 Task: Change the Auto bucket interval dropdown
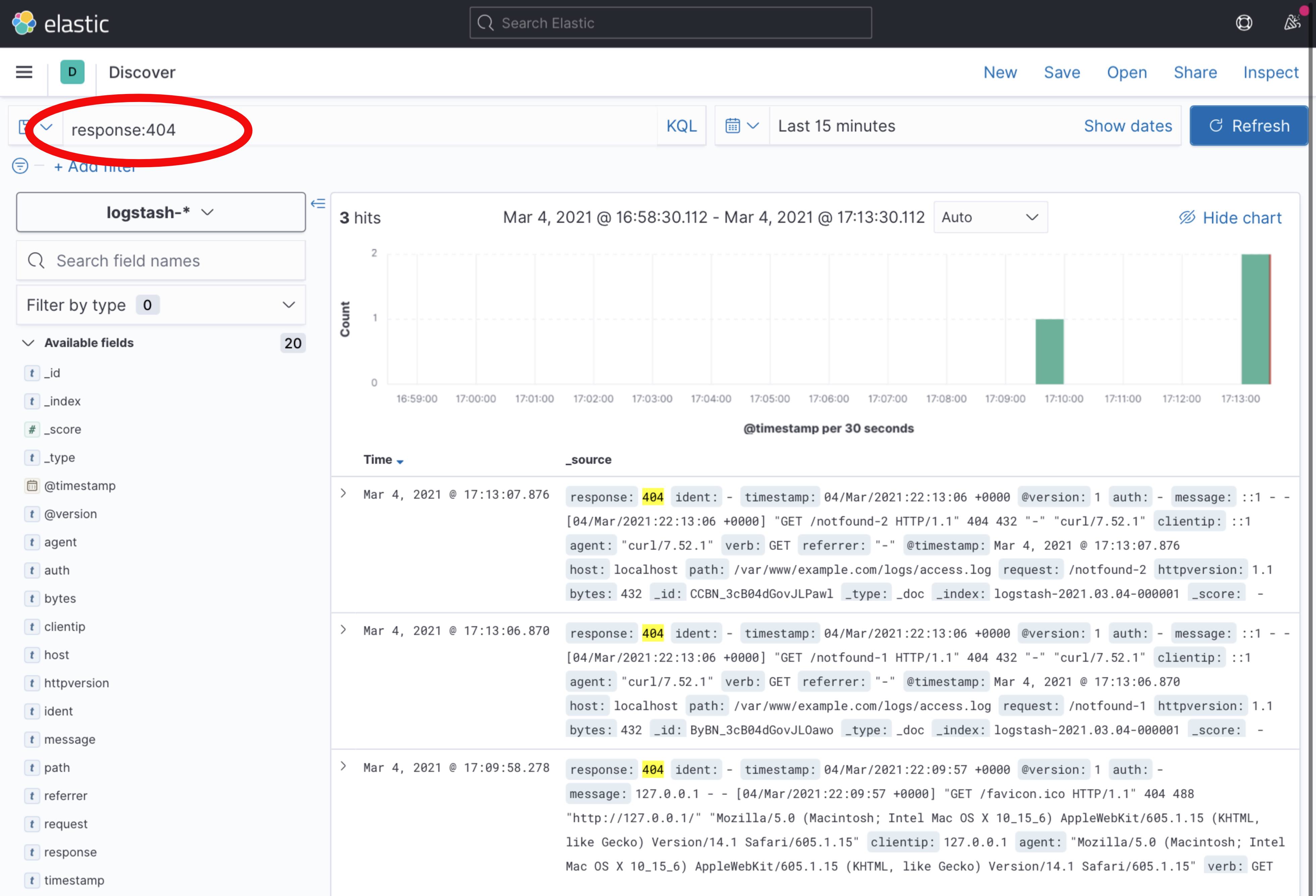pyautogui.click(x=991, y=217)
